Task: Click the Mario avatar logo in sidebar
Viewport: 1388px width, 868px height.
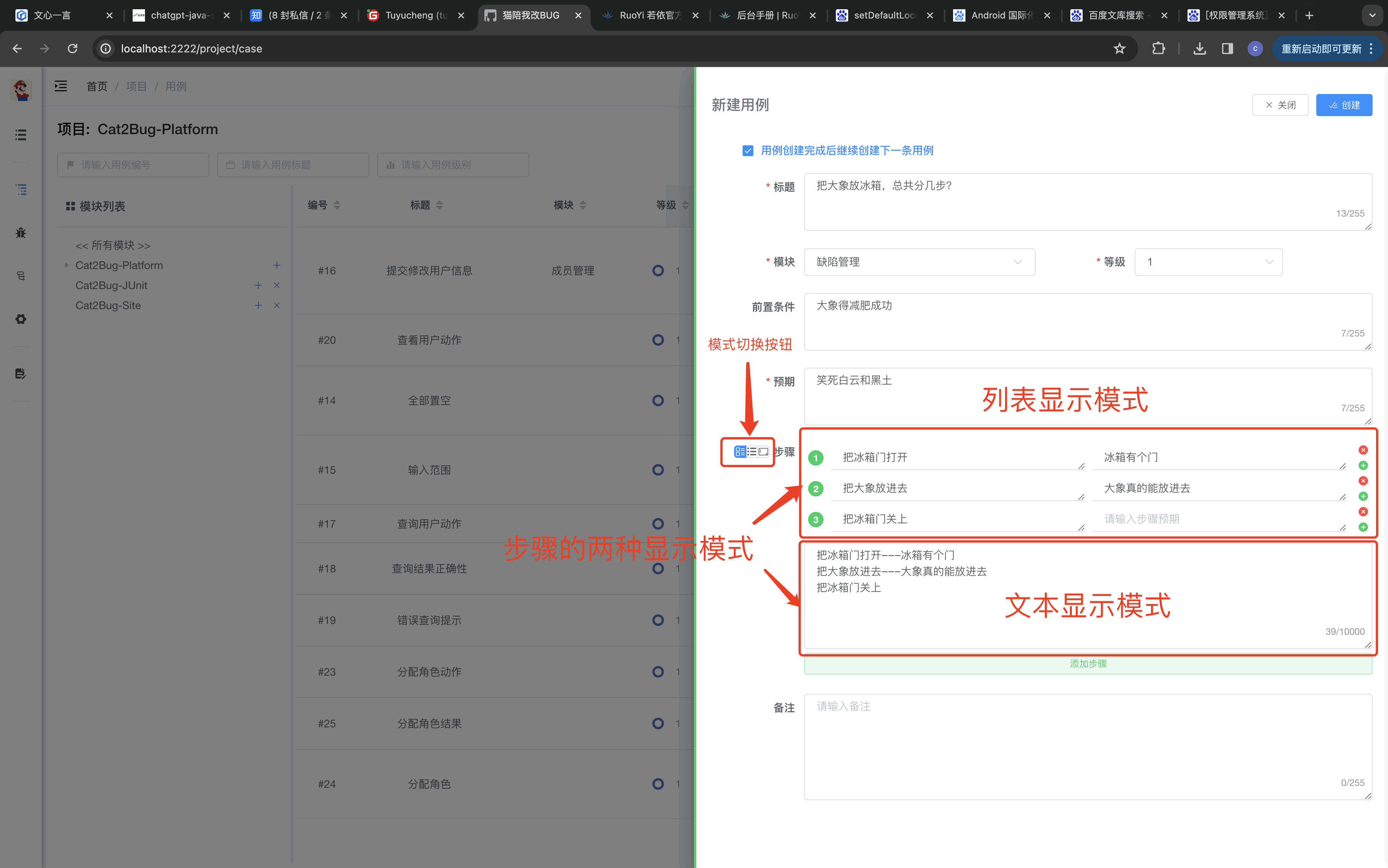Action: pos(21,89)
